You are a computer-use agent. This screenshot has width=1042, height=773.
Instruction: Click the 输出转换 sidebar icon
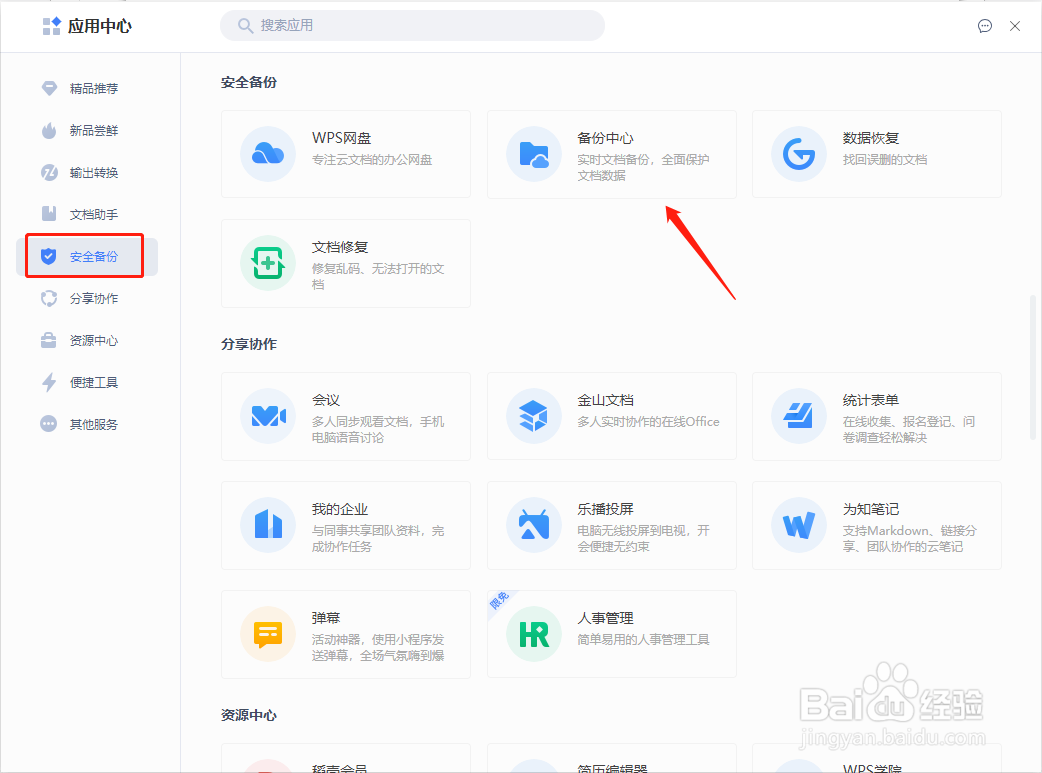[49, 172]
